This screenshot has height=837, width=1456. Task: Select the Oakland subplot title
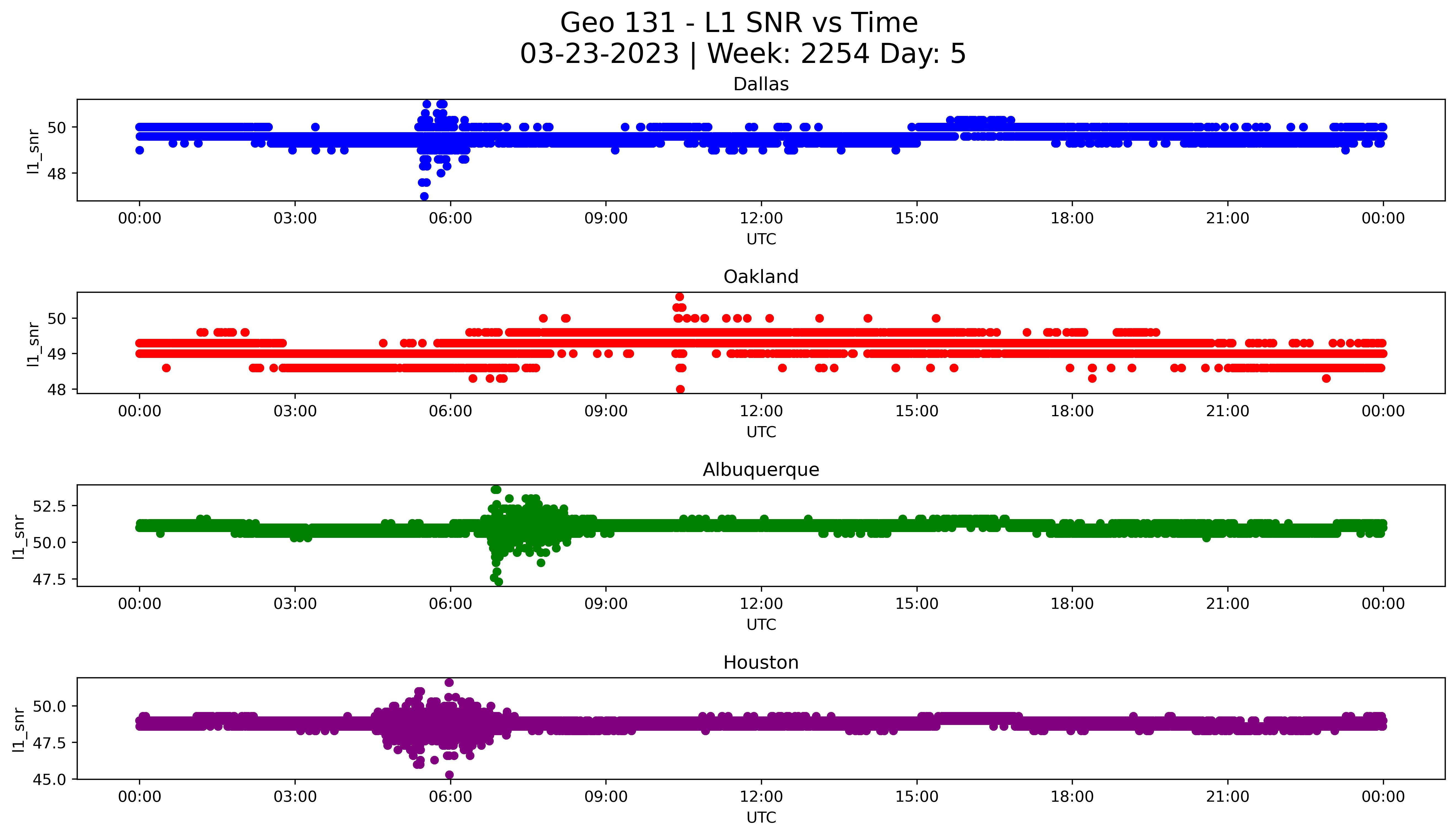point(760,277)
